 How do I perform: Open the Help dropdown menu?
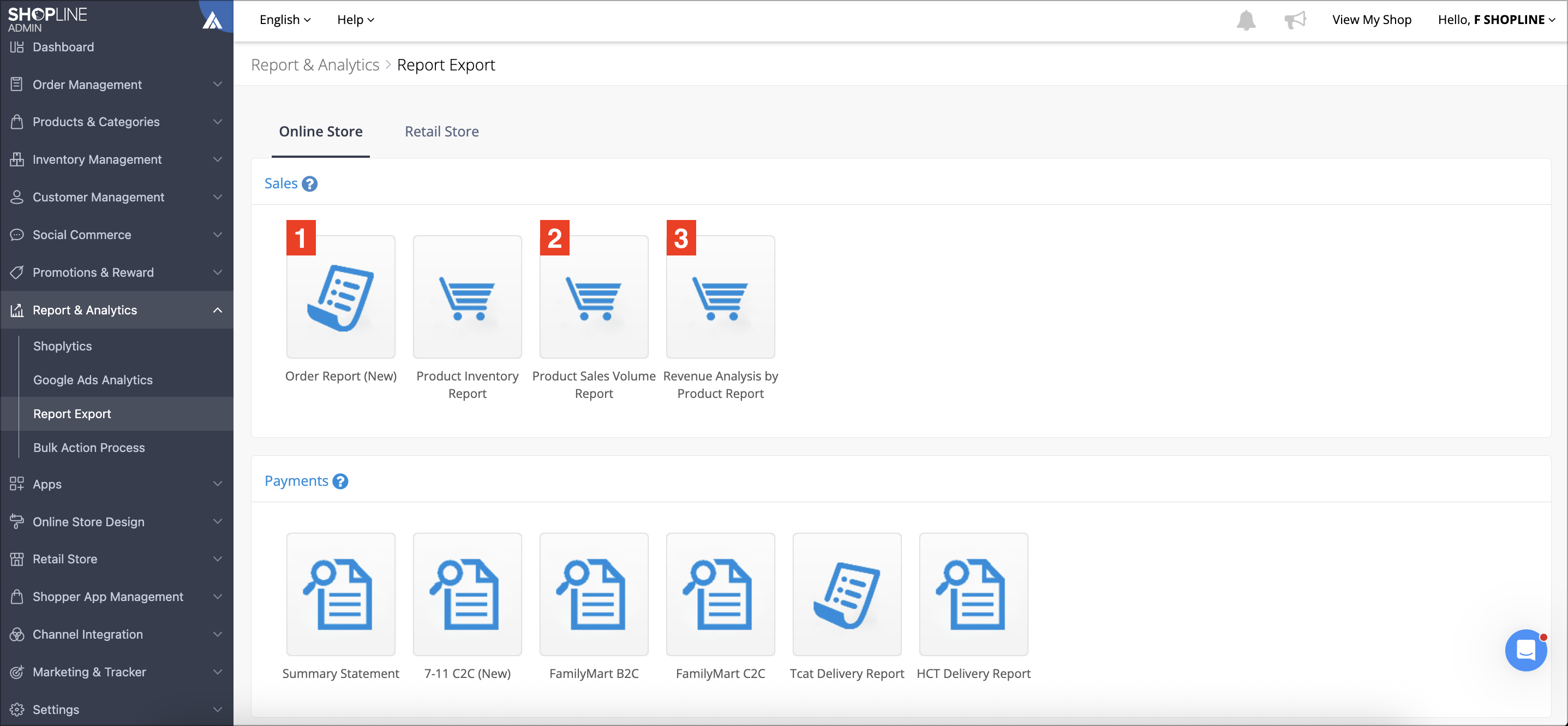point(356,20)
